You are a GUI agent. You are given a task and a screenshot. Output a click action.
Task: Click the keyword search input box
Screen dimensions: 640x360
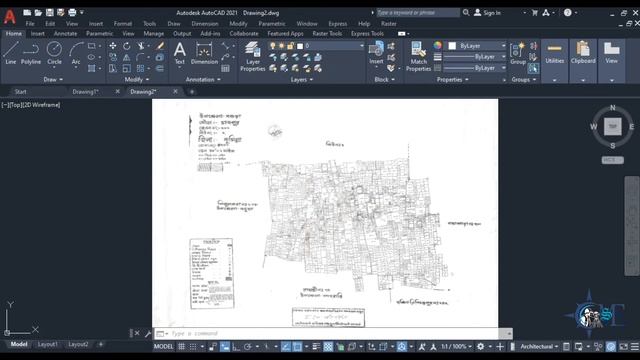pyautogui.click(x=418, y=13)
